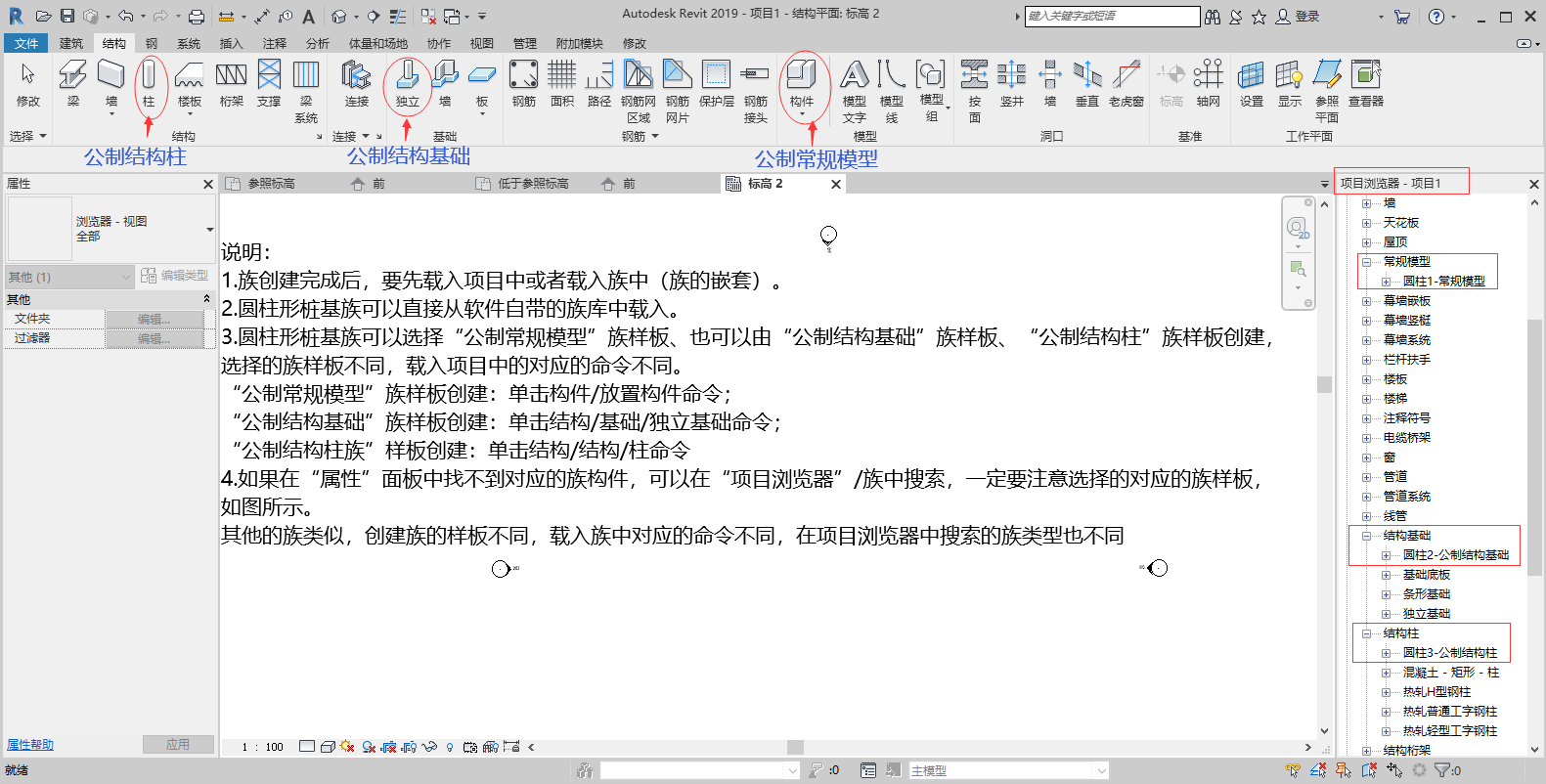Open the 注释 ribbon tab

click(x=275, y=43)
